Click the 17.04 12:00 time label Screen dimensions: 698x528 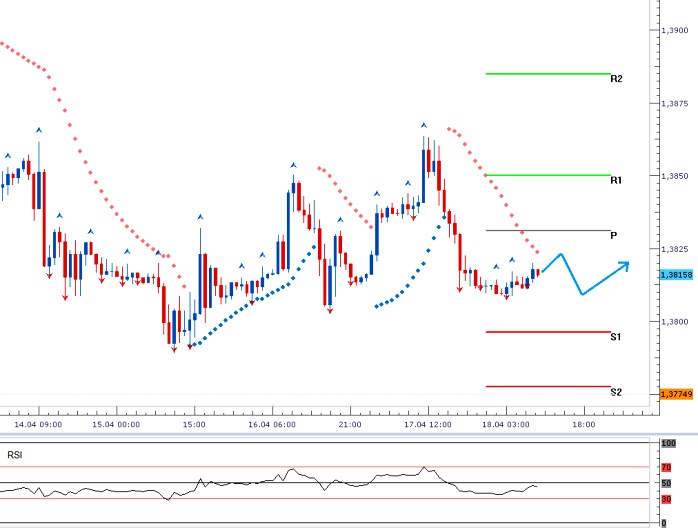click(428, 424)
